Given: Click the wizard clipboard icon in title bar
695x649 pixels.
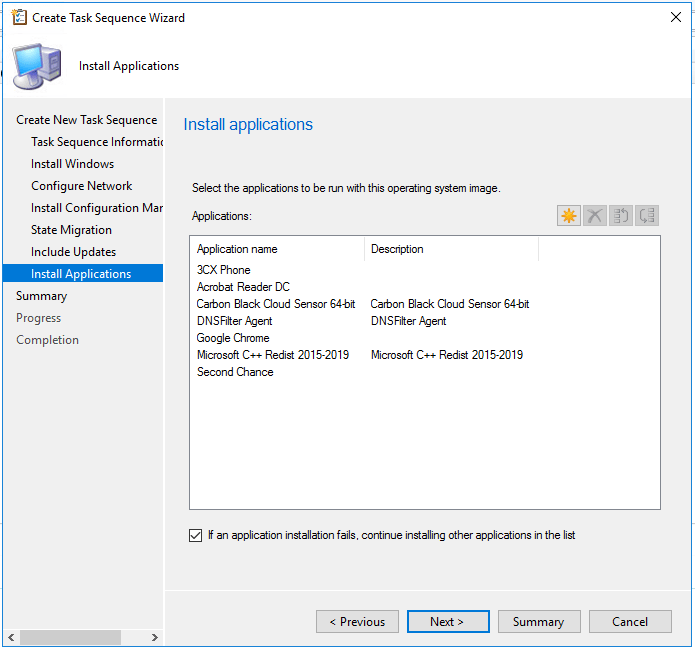Looking at the screenshot, I should (19, 17).
